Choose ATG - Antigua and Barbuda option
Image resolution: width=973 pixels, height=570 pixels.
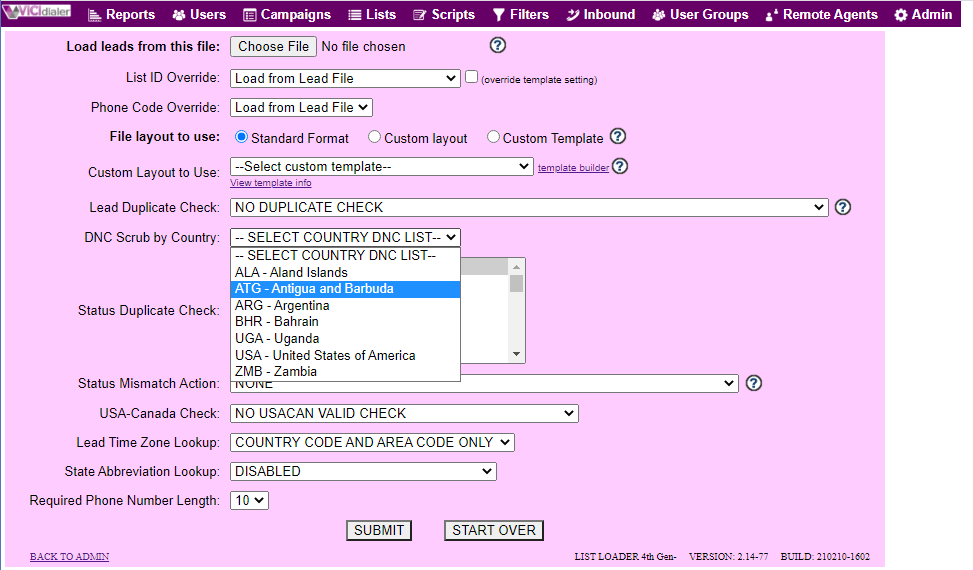(346, 289)
